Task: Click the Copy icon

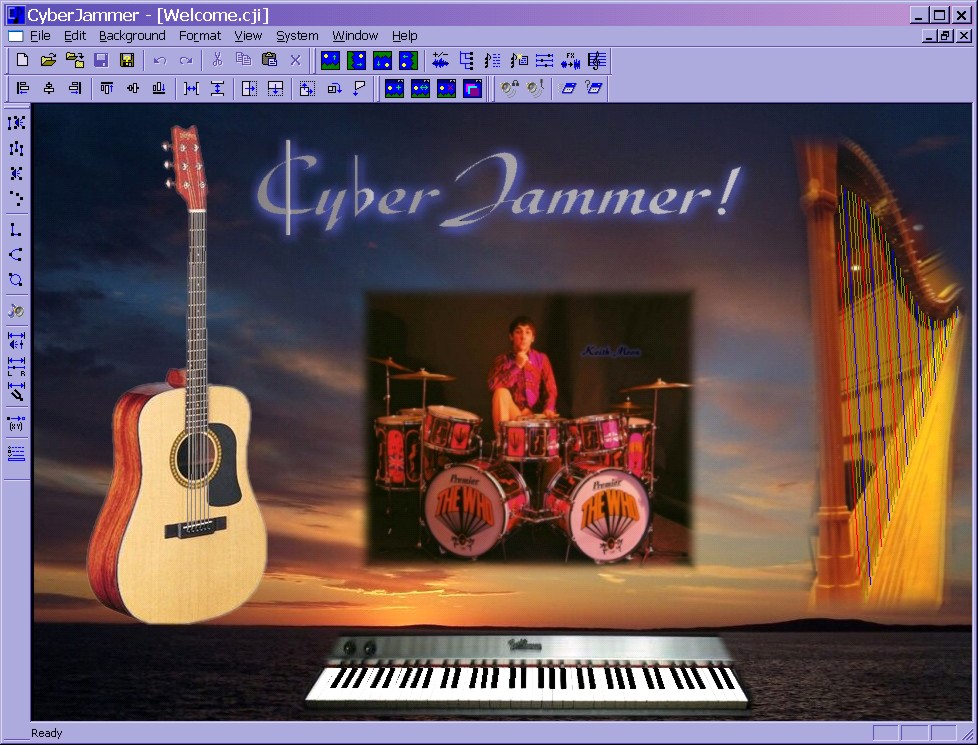Action: click(243, 60)
